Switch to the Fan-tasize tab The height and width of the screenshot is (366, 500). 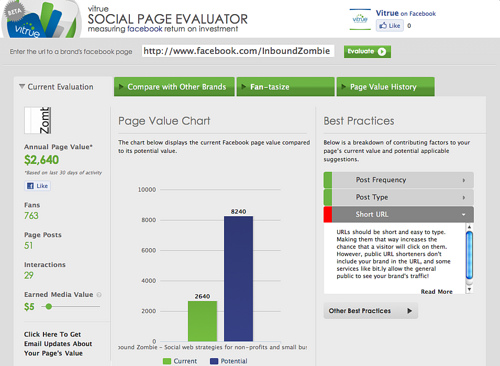285,87
